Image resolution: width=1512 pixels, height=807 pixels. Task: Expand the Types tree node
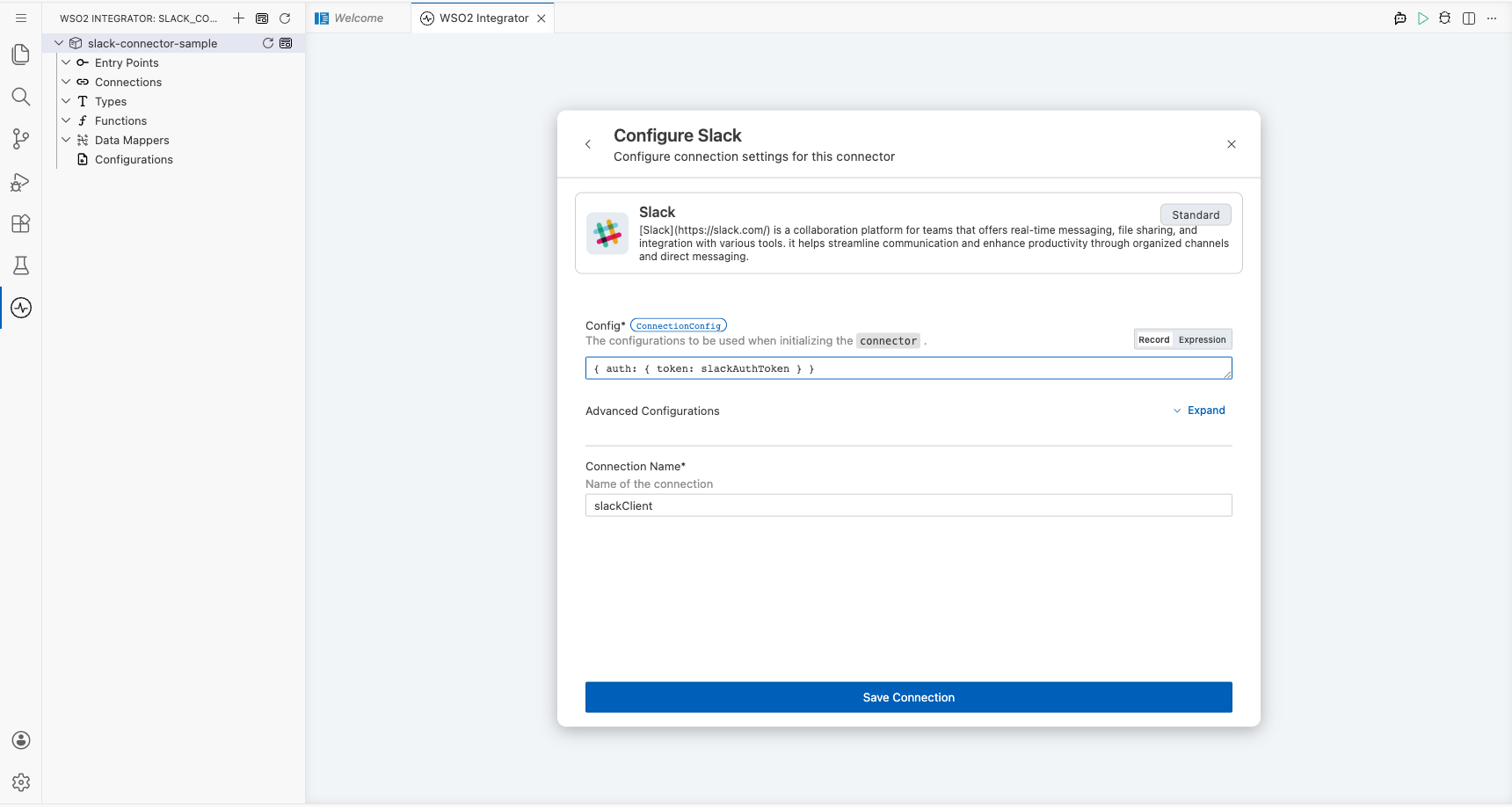coord(66,101)
